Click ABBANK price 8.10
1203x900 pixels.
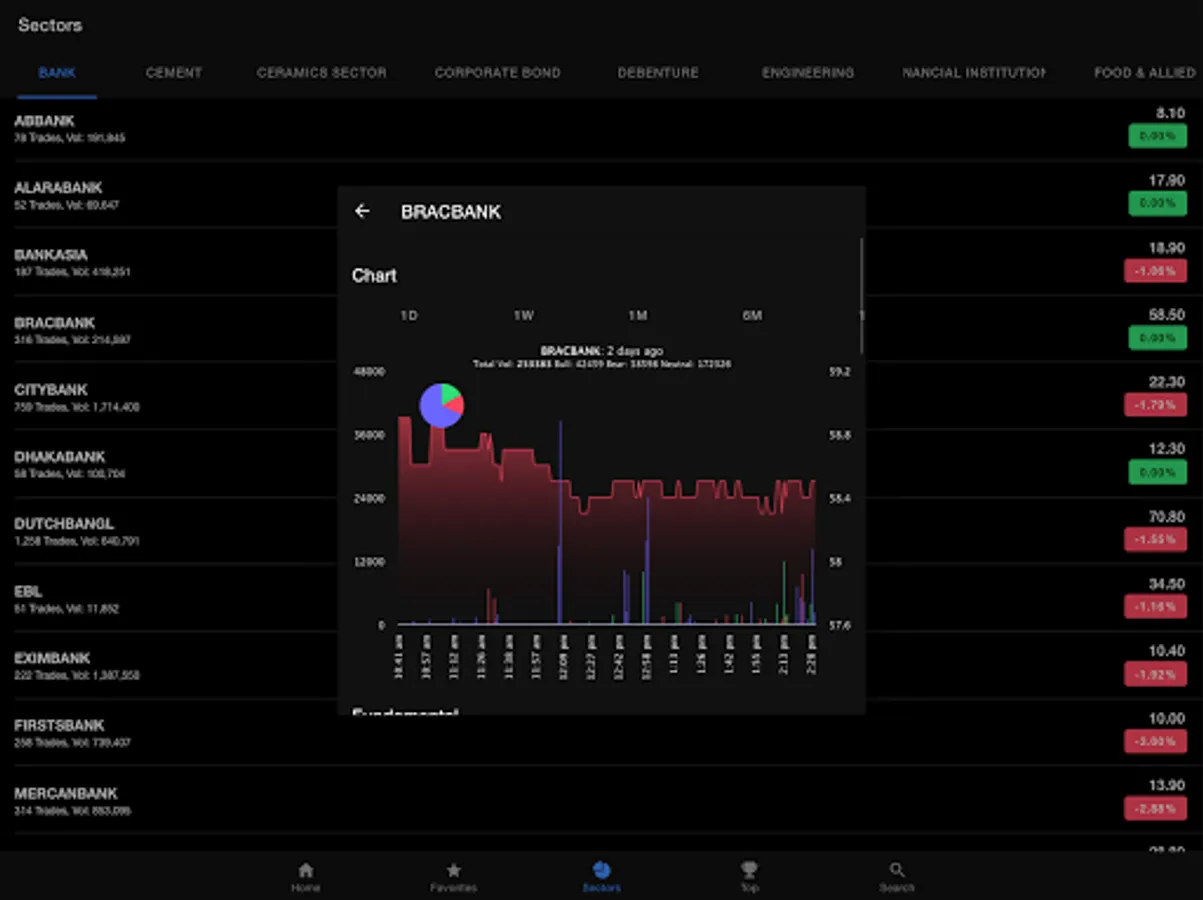click(x=1169, y=113)
